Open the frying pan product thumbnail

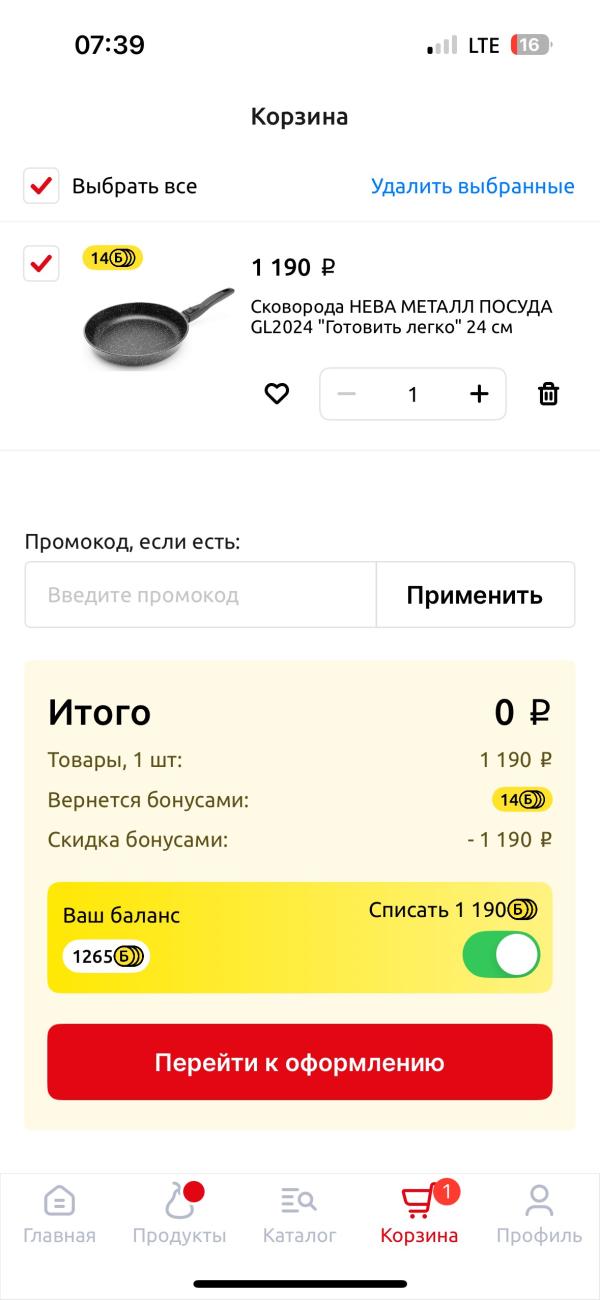(x=158, y=330)
